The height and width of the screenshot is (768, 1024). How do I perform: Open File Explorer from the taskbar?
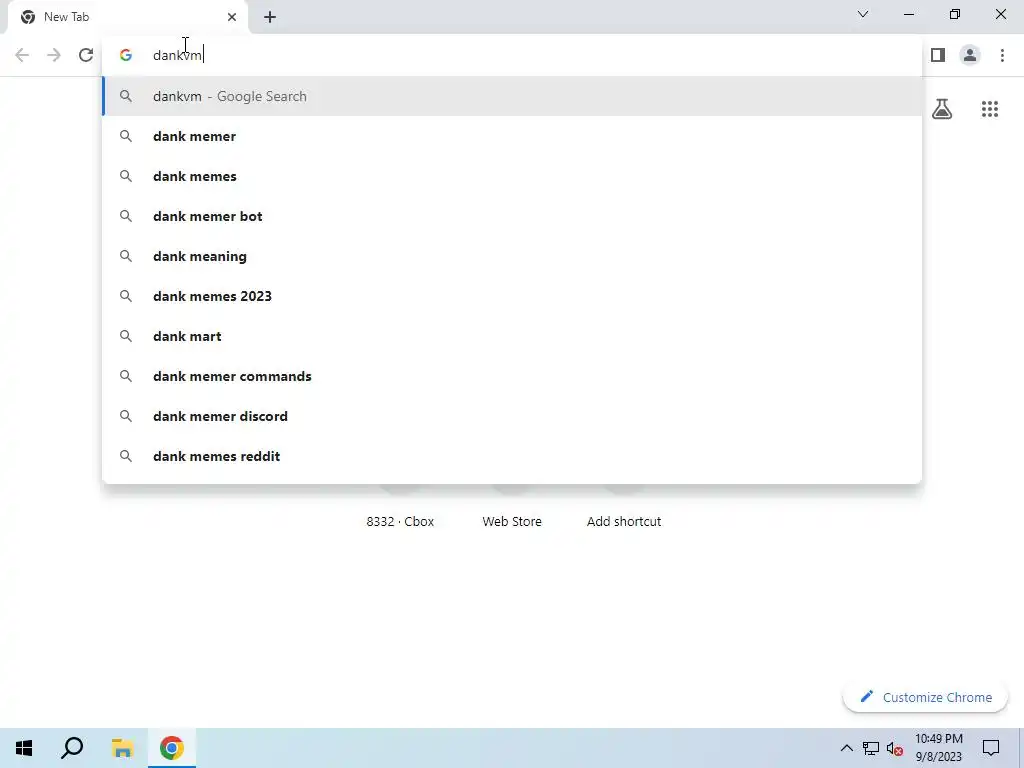[122, 748]
